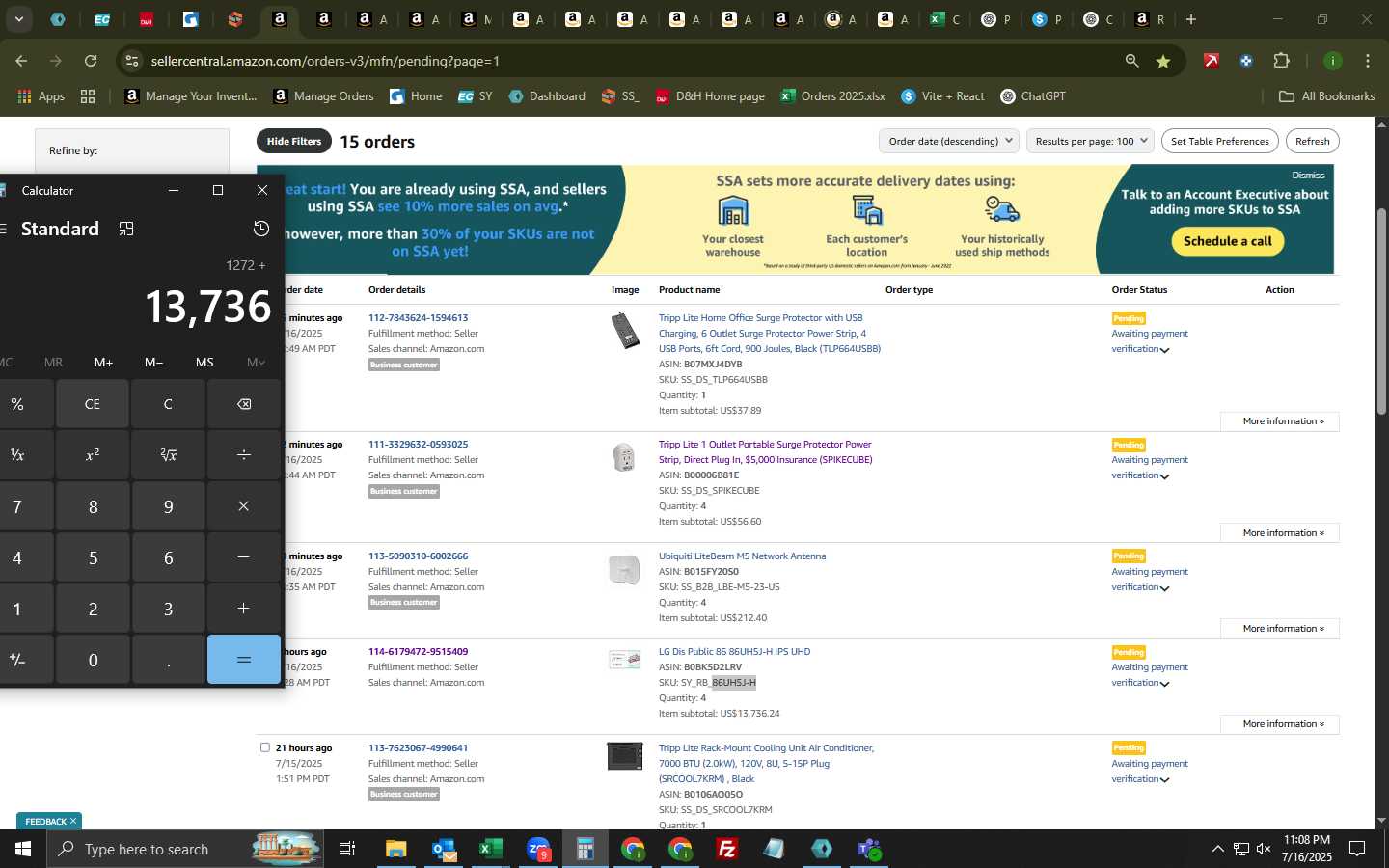Dismiss the SSA banner
The image size is (1389, 868).
[x=1308, y=175]
